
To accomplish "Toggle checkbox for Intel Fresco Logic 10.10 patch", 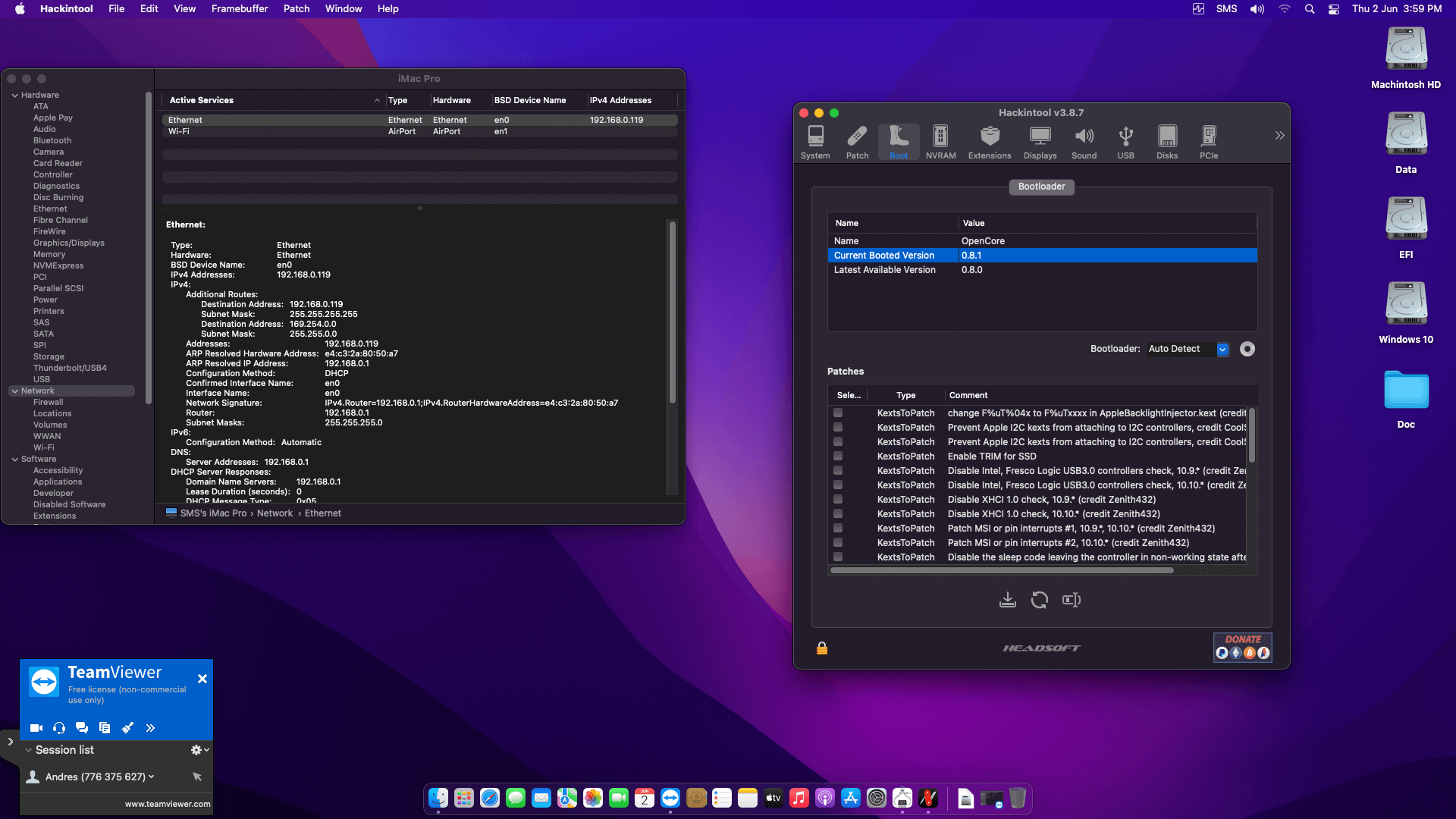I will pos(838,485).
